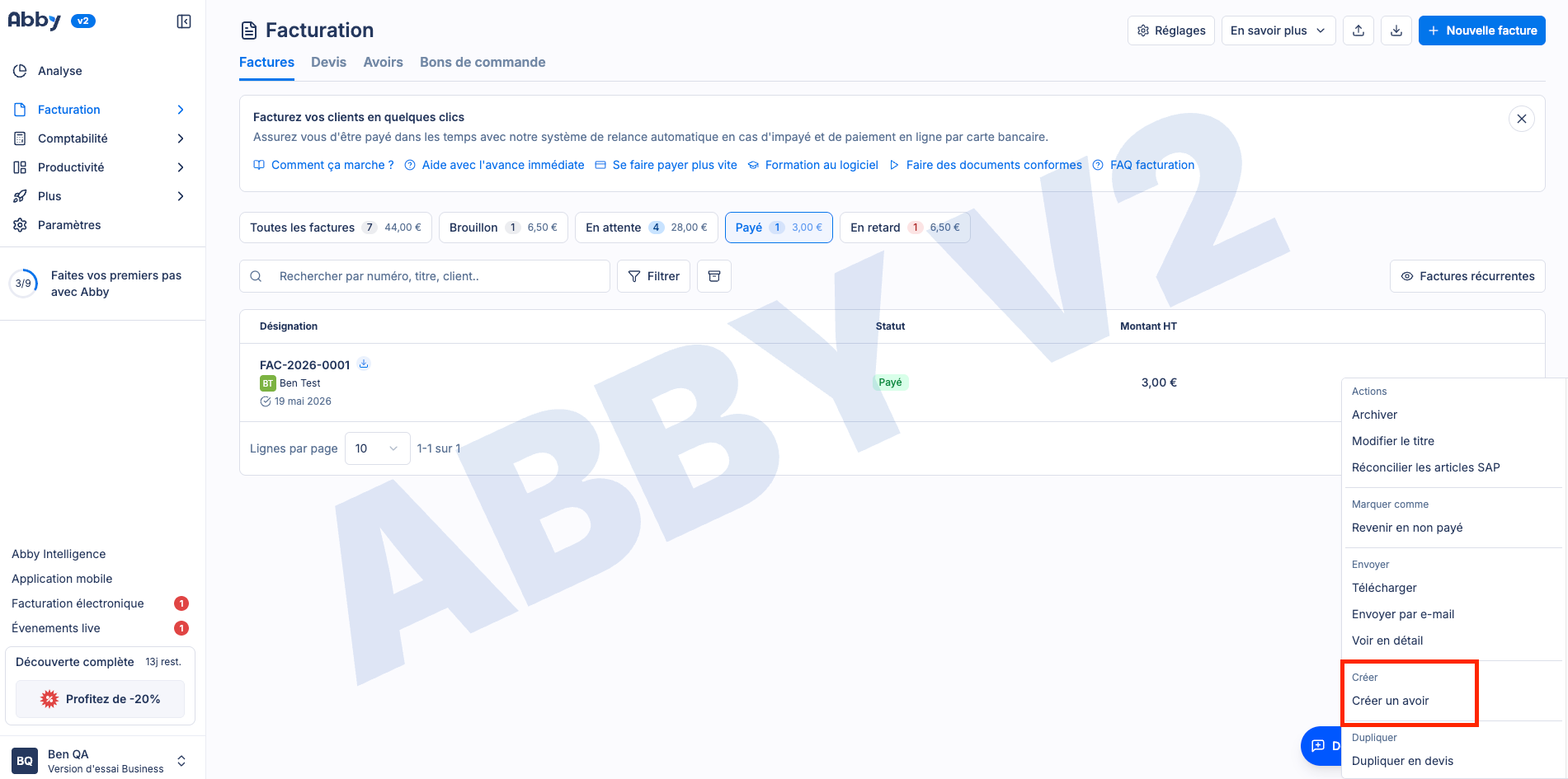Choose Créer un avoir from the menu
The height and width of the screenshot is (779, 1568).
point(1391,701)
